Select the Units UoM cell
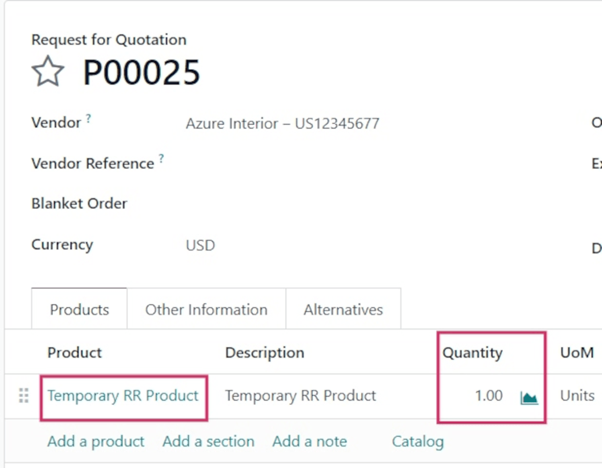 [x=577, y=395]
